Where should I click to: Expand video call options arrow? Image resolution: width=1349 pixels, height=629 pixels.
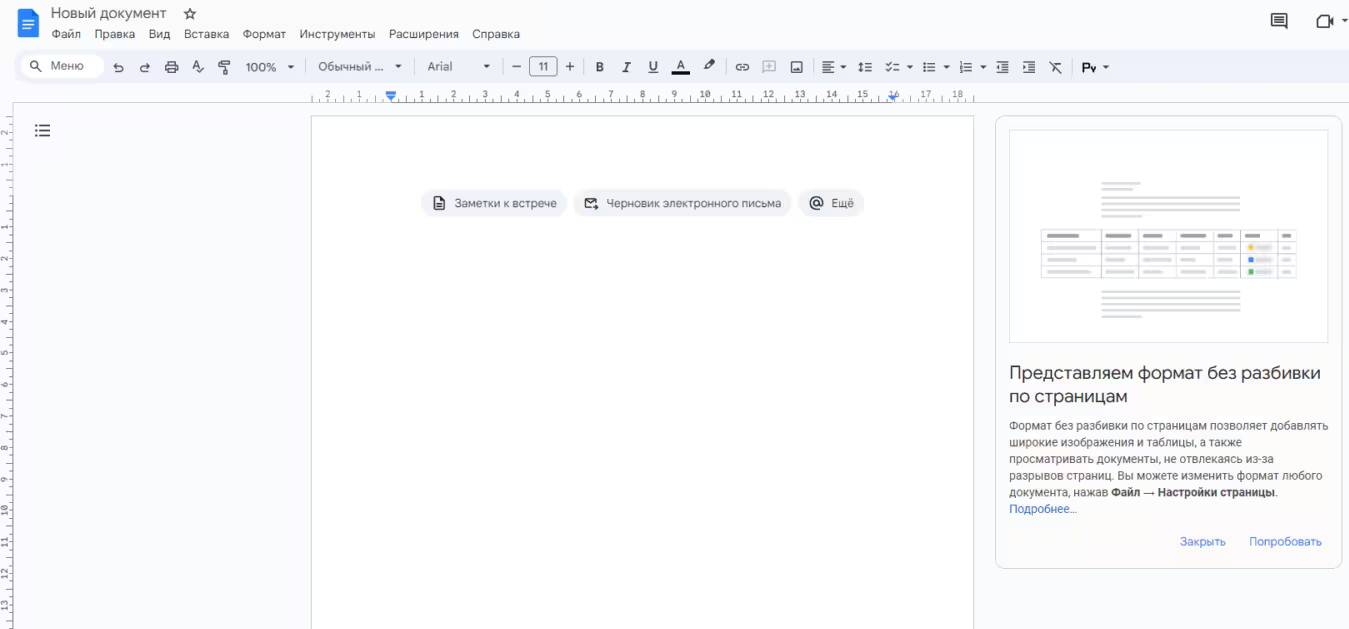pos(1344,21)
